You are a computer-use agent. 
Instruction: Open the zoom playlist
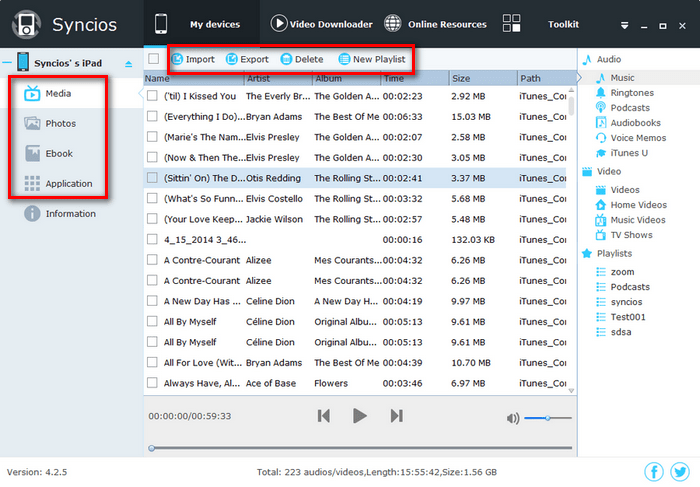[622, 272]
